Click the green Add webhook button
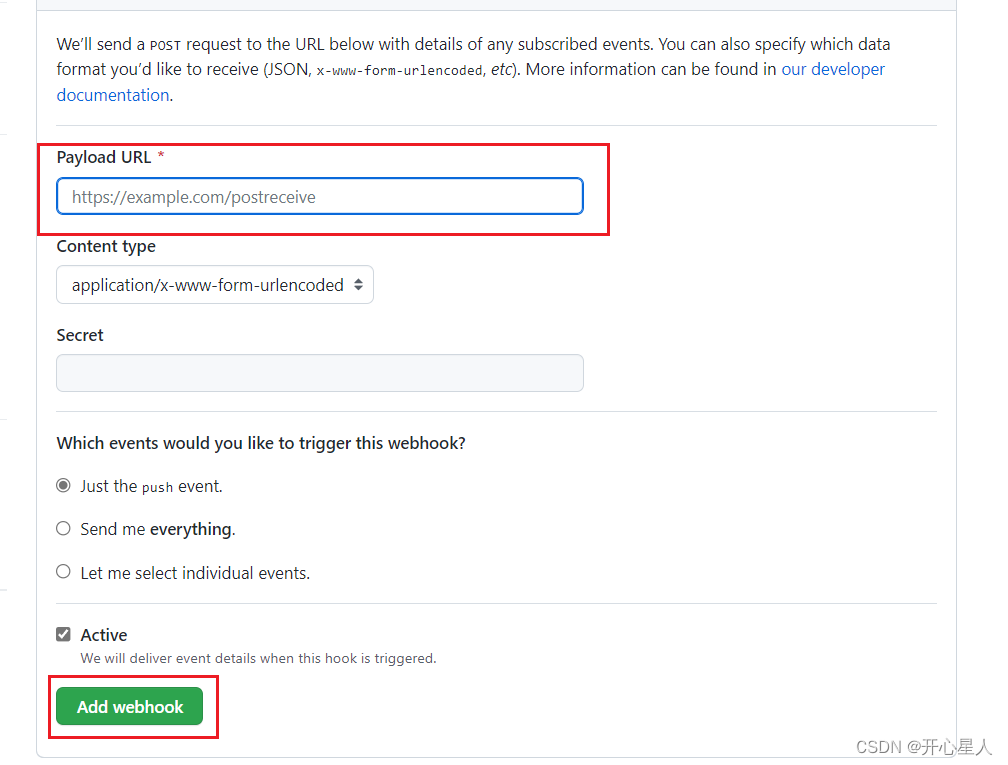Image resolution: width=1008 pixels, height=765 pixels. pos(129,706)
